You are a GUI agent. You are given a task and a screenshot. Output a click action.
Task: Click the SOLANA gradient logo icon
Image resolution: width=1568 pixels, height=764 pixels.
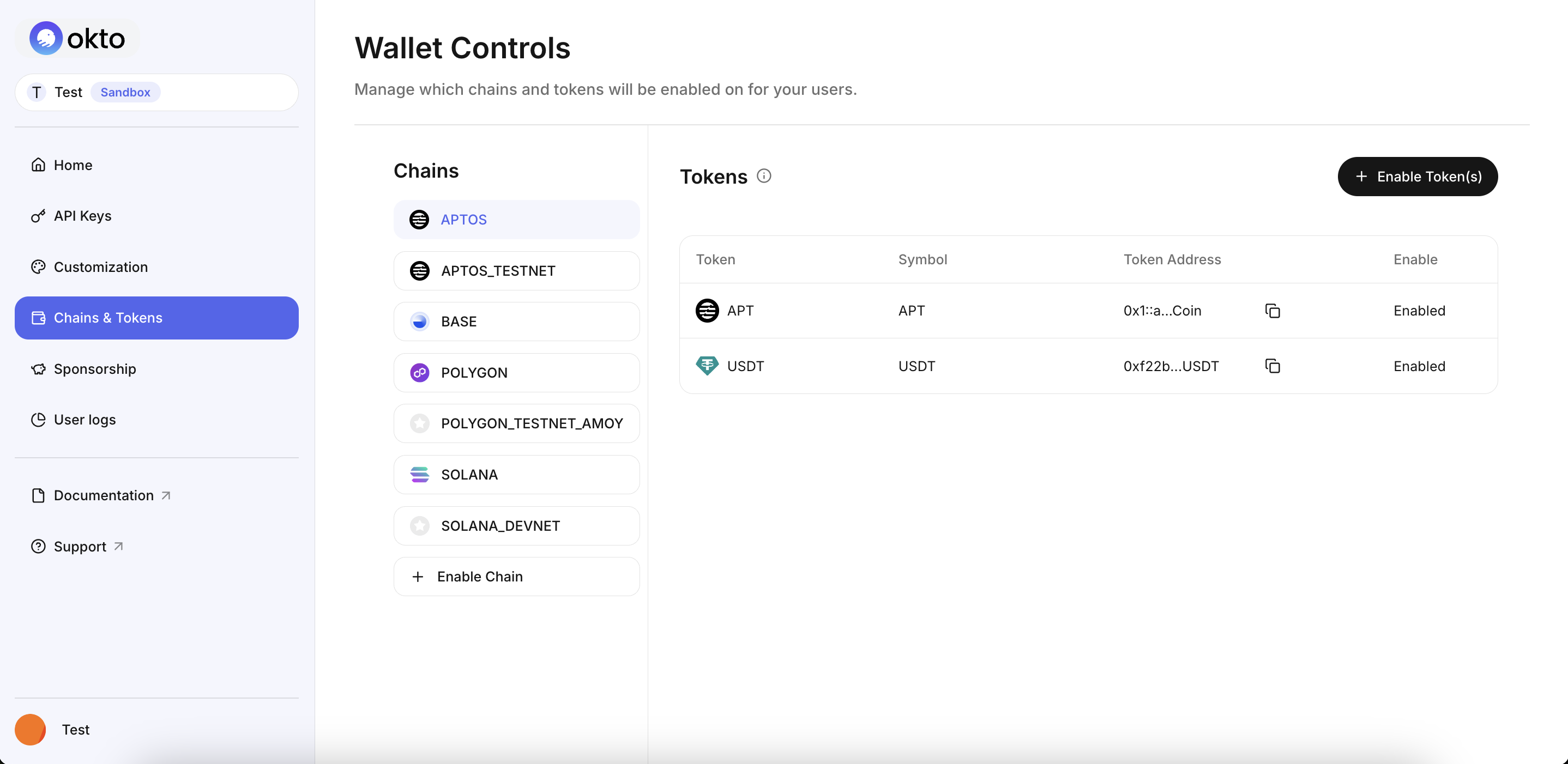[x=419, y=475]
